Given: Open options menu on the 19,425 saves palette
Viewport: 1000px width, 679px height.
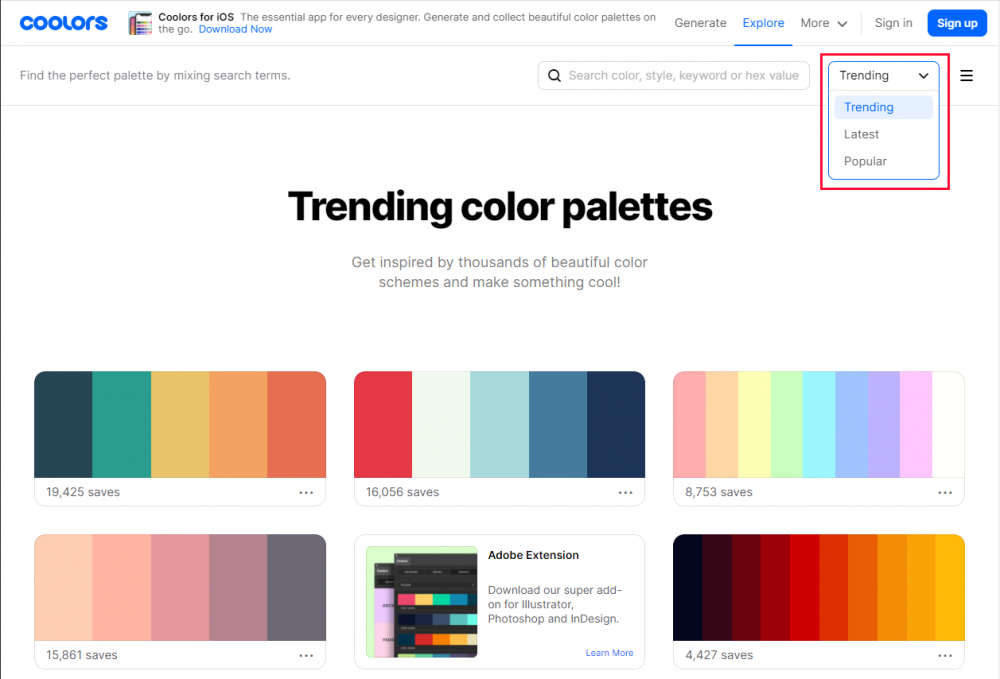Looking at the screenshot, I should pos(306,492).
